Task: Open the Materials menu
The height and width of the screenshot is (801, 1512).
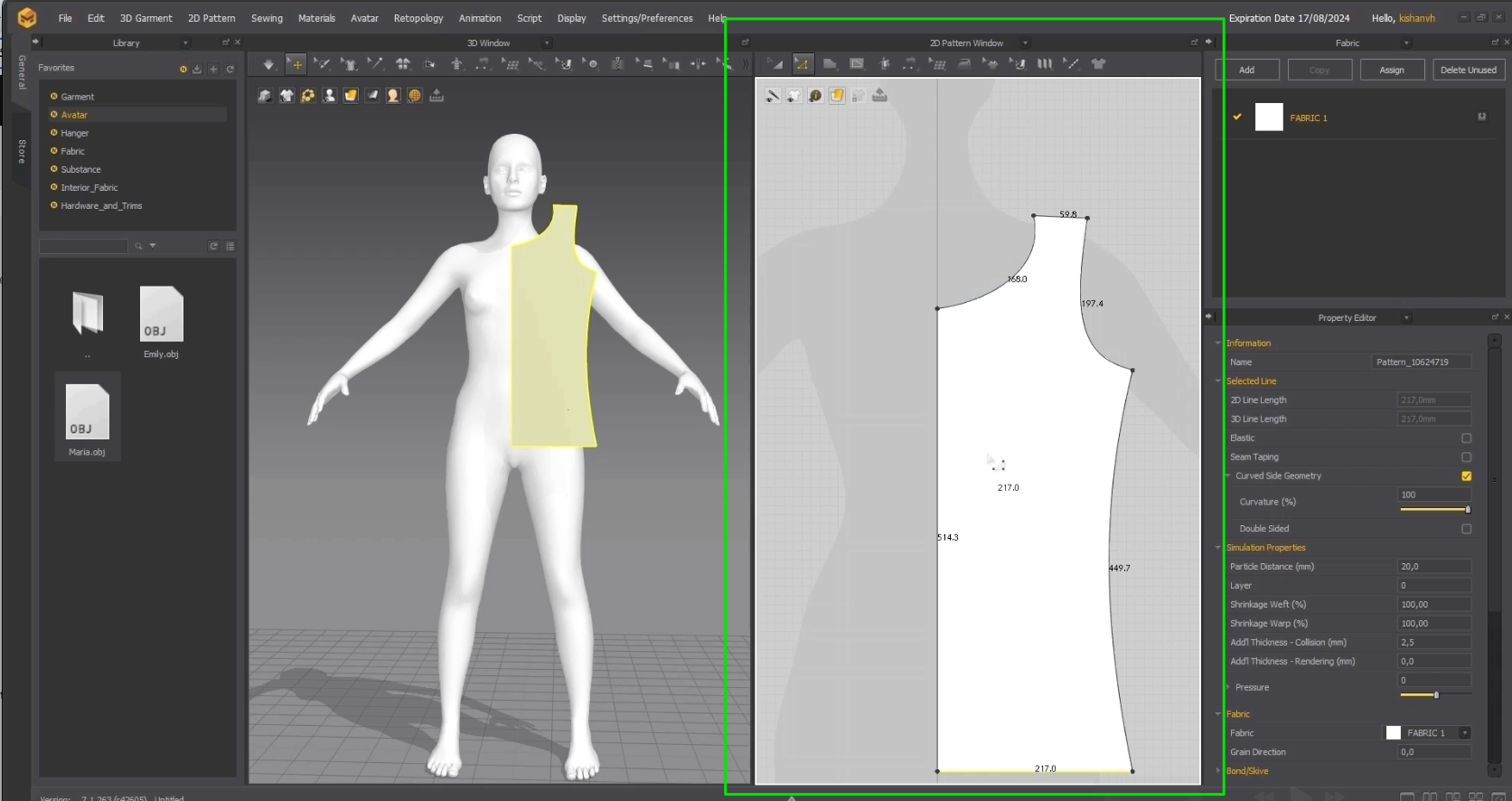Action: pos(316,18)
